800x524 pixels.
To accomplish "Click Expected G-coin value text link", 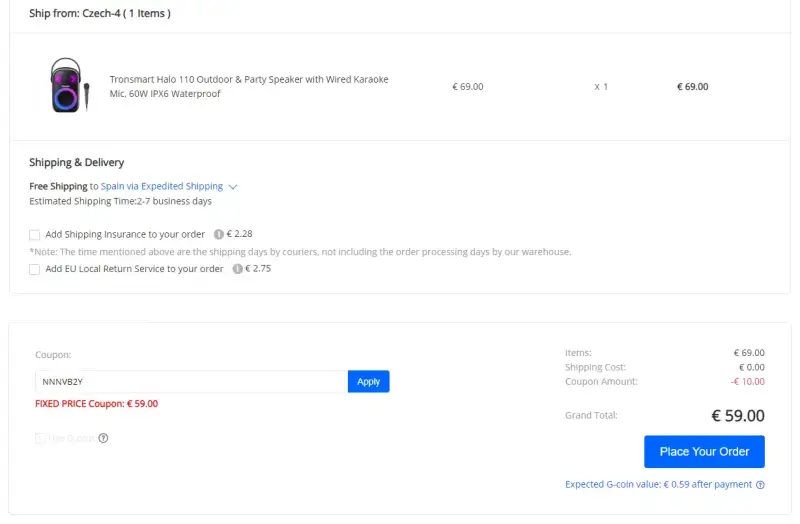I will click(x=658, y=484).
